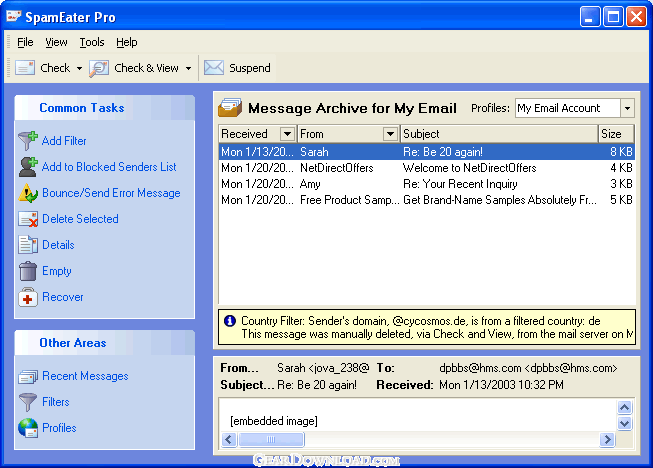Click the Bounce/Send Error warning icon
The width and height of the screenshot is (653, 468).
[28, 193]
